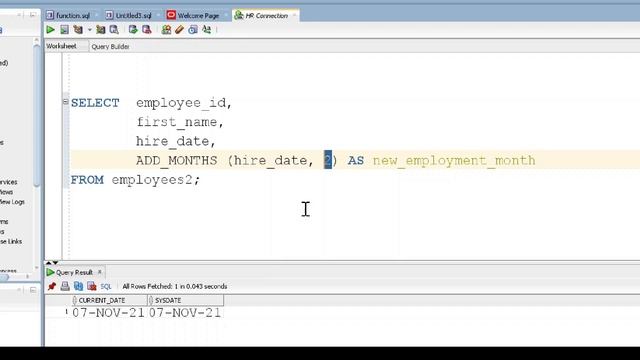Click the refresh icon in Query Result
This screenshot has height=360, width=640.
(78, 286)
